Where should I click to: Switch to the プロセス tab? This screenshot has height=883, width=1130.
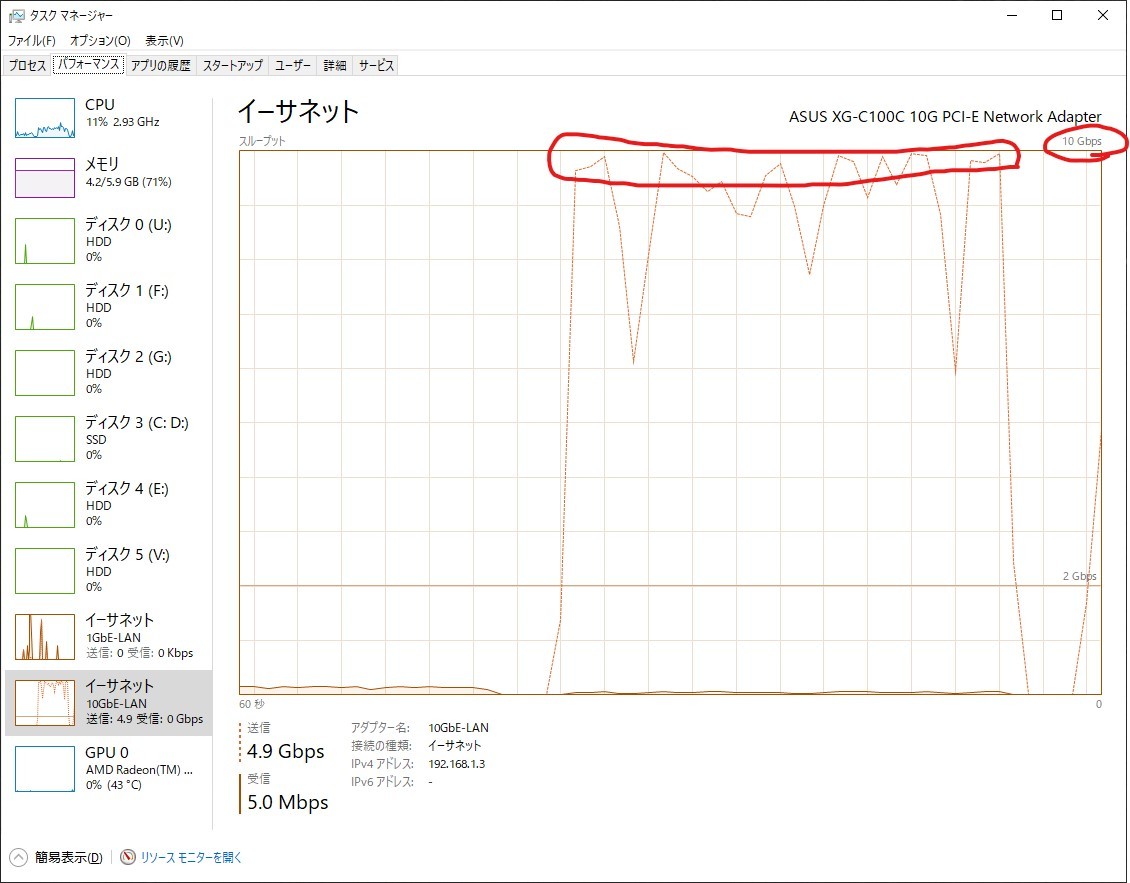click(27, 66)
